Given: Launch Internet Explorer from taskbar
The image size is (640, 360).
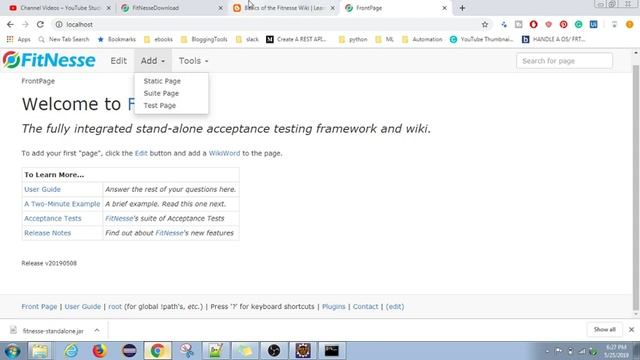Looking at the screenshot, I should (70, 351).
